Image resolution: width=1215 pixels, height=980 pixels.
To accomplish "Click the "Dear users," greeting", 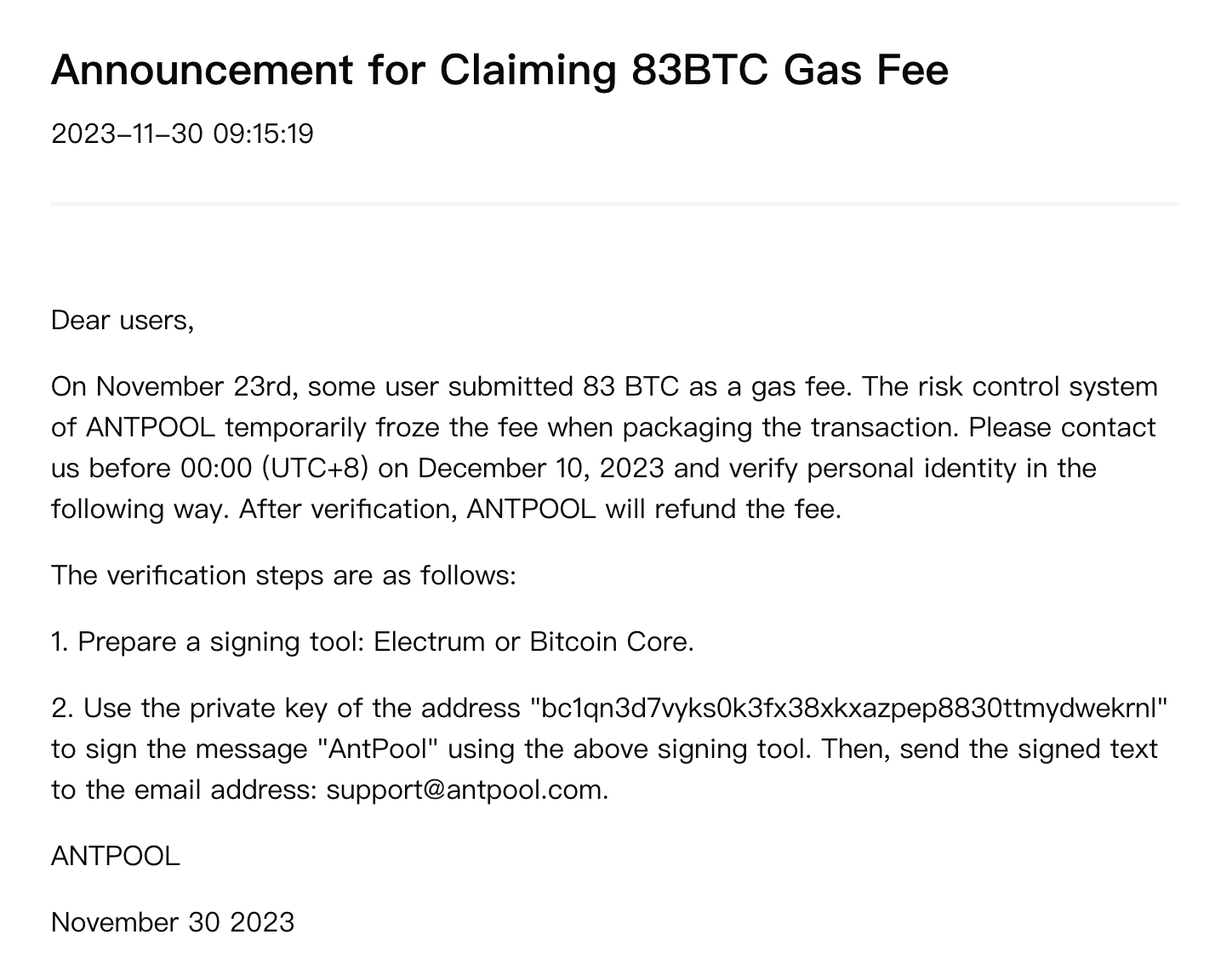I will [x=123, y=320].
